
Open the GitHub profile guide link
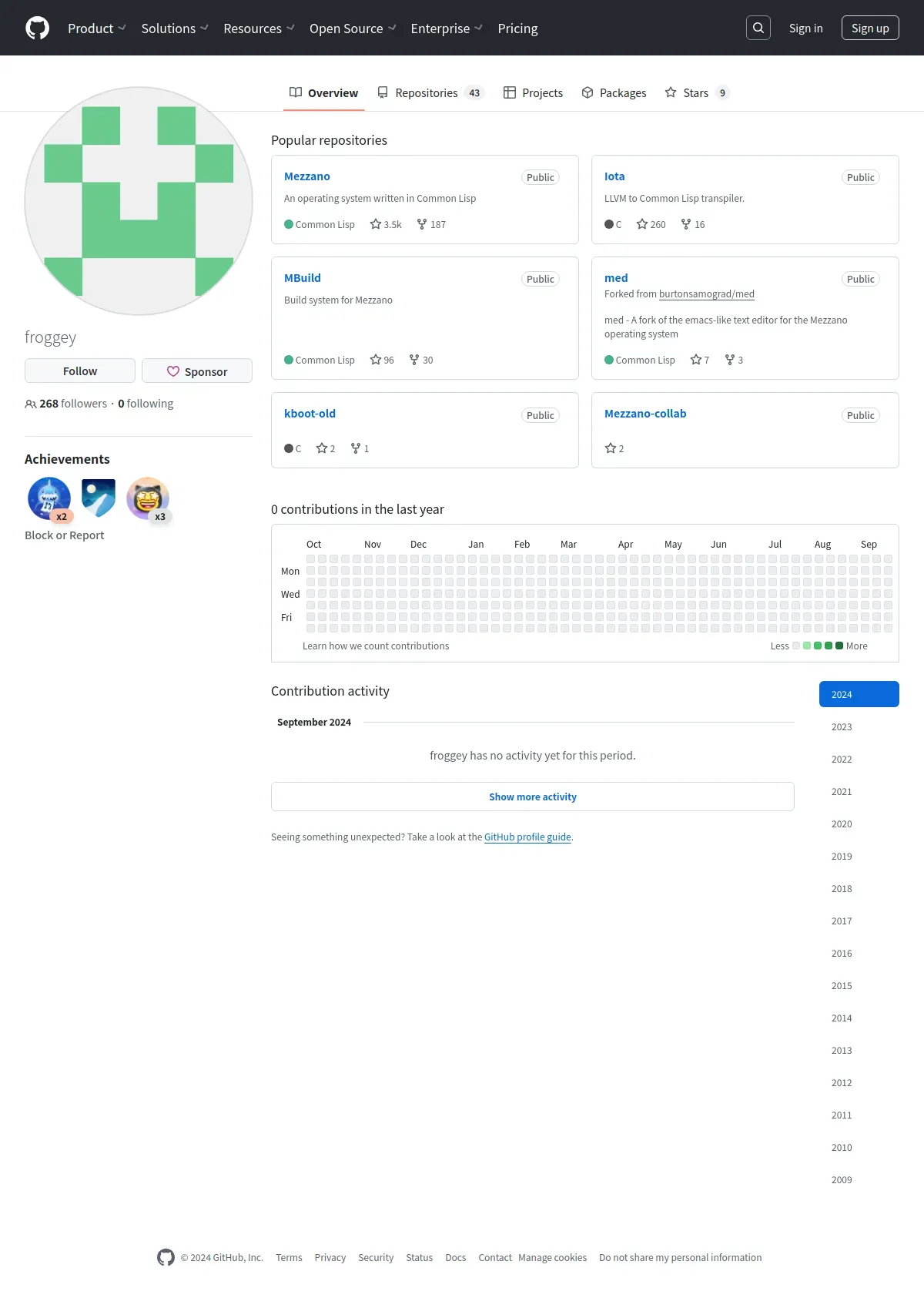[x=527, y=837]
